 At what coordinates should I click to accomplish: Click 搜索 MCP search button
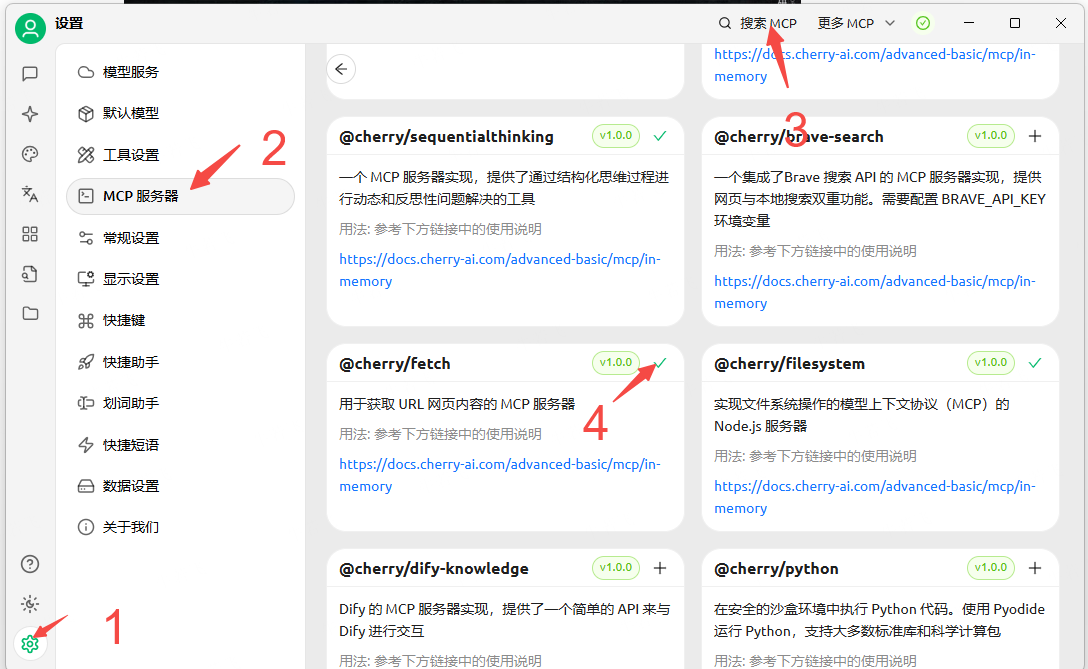(758, 24)
